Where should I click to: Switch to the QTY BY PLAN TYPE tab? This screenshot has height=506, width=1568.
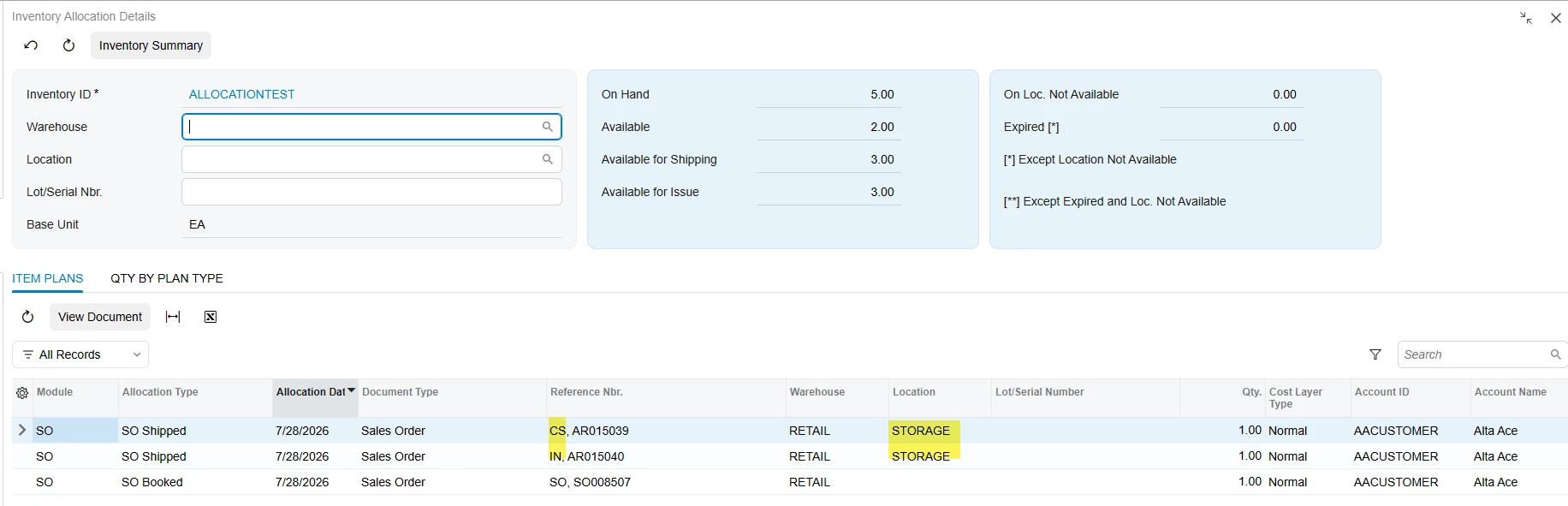point(167,278)
